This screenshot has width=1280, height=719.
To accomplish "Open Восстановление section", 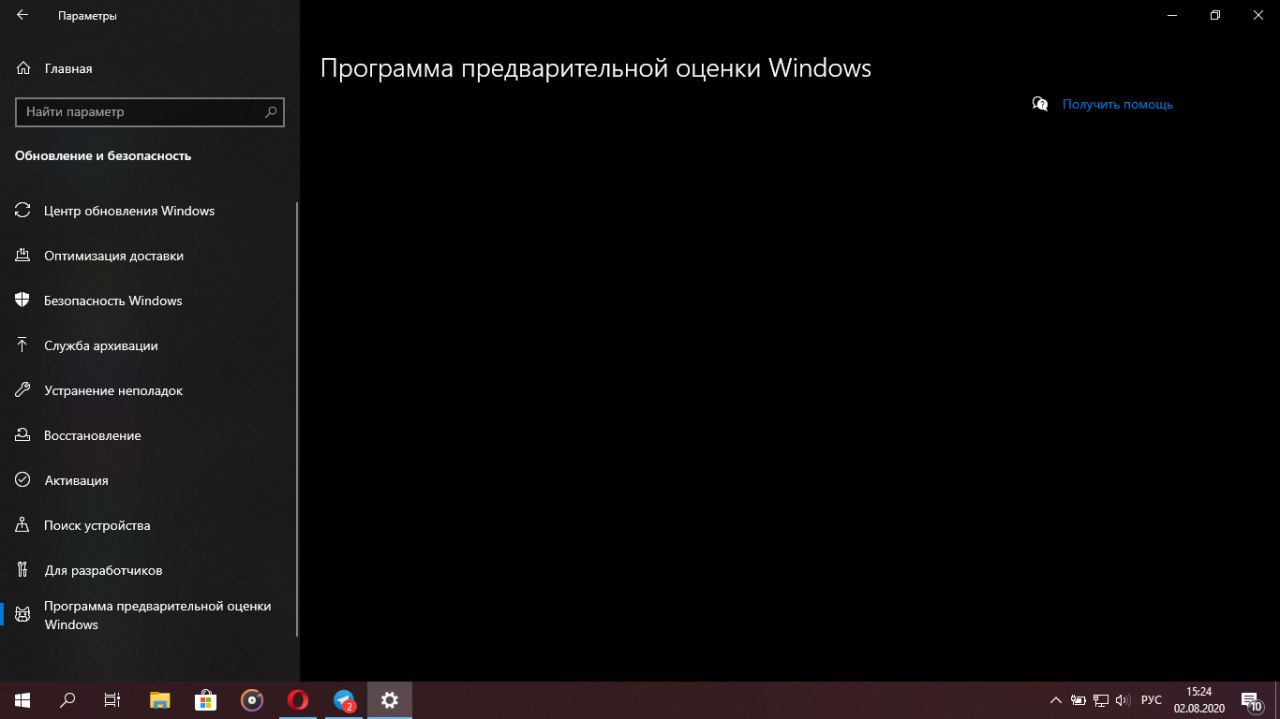I will (150, 436).
